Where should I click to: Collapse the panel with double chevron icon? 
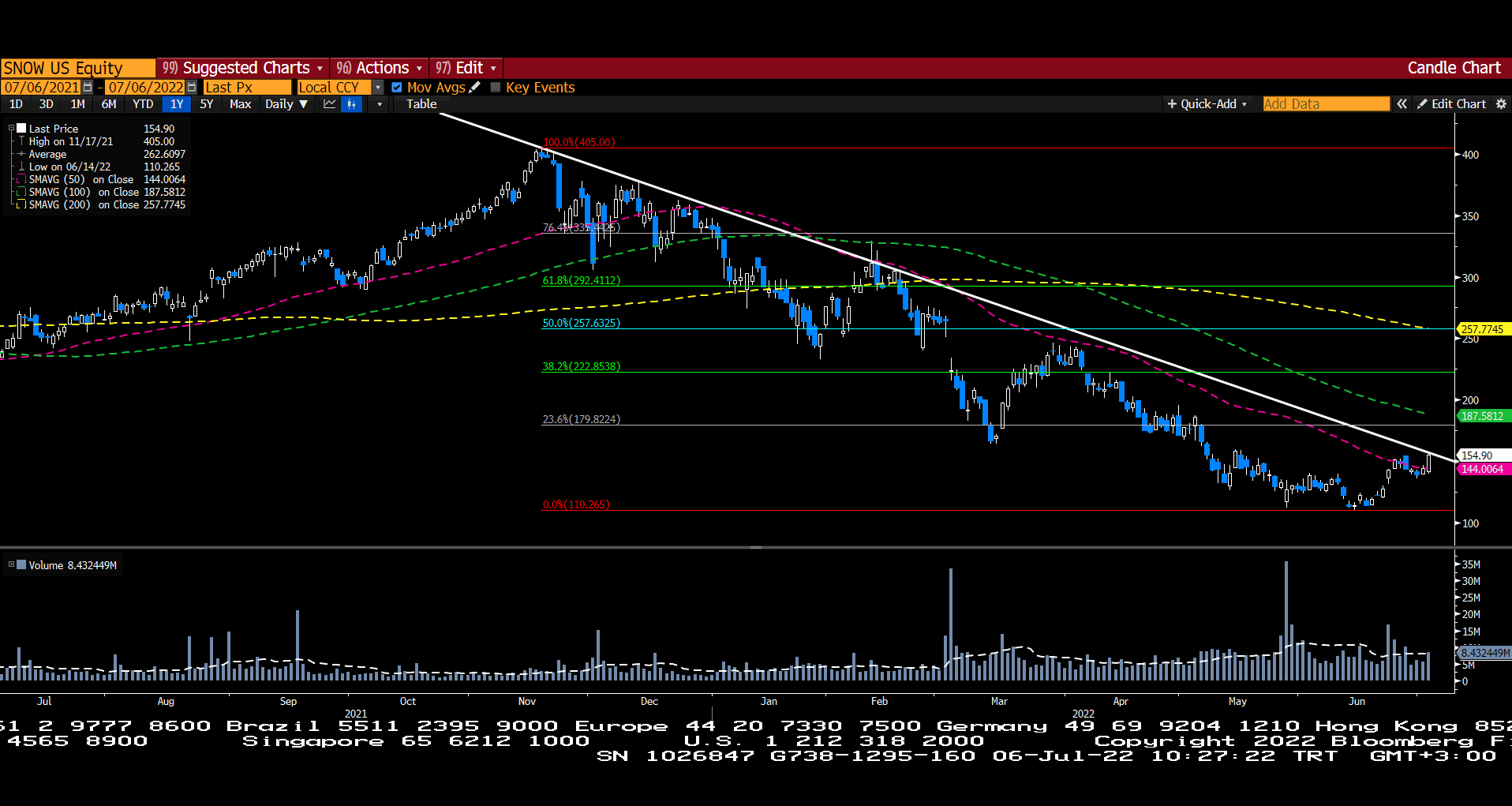pos(1402,104)
